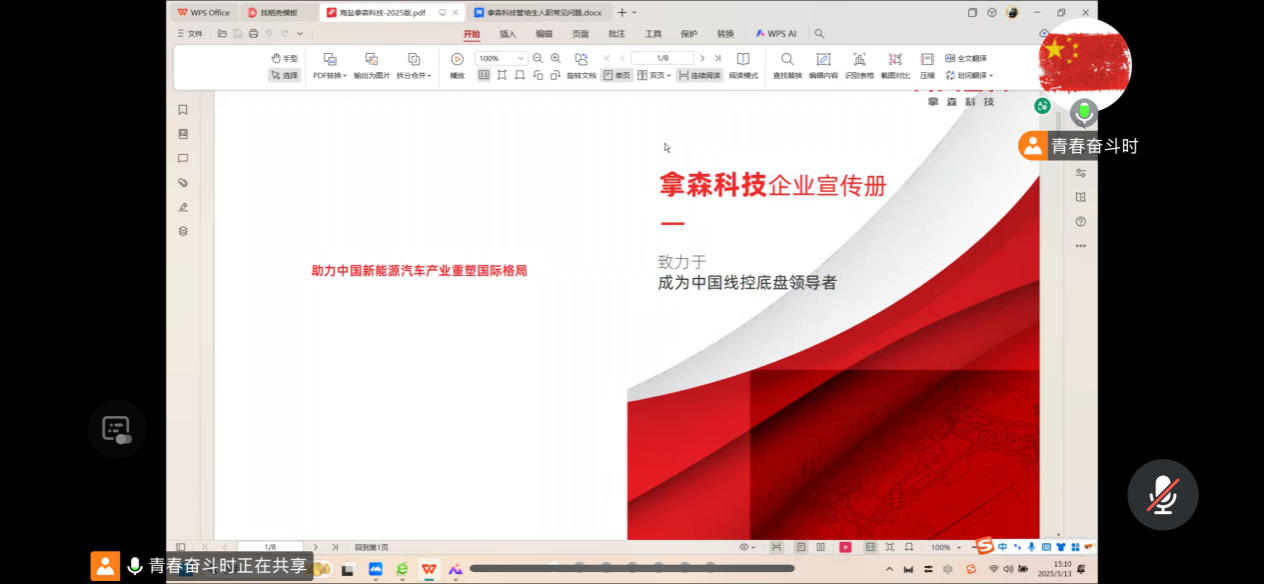This screenshot has width=1264, height=584.
Task: Jump to last page using toolbar arrow
Action: point(717,58)
